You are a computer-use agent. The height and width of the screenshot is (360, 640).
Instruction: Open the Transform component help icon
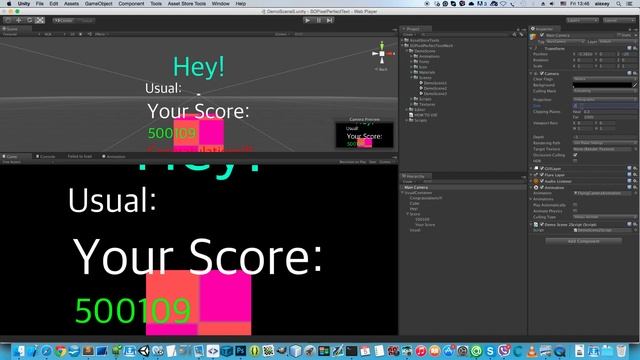tap(629, 48)
